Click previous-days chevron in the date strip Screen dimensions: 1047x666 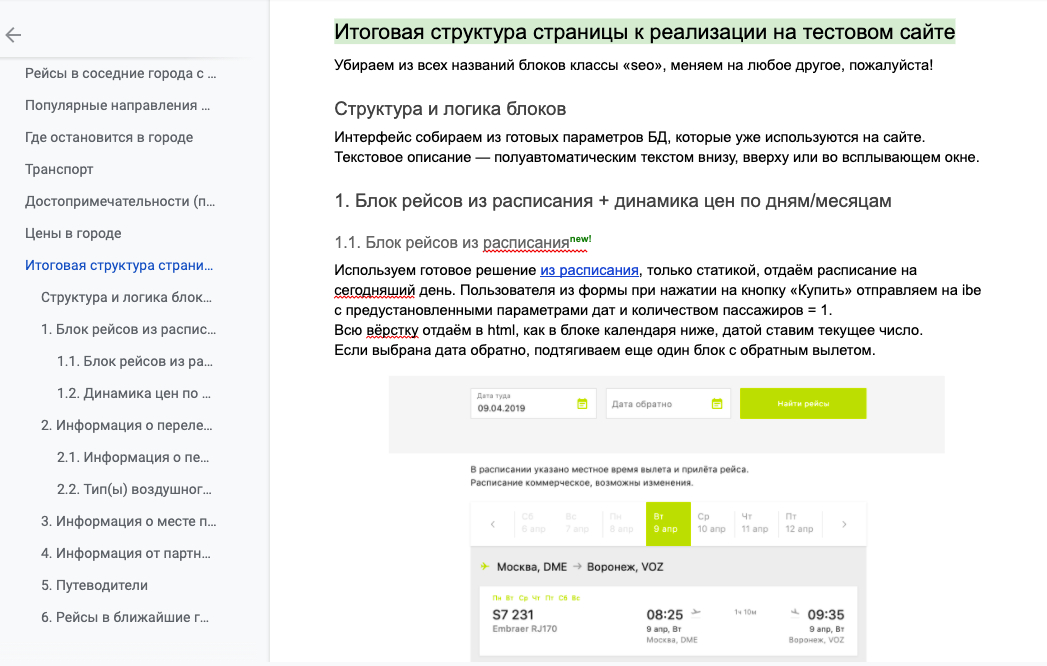tap(493, 524)
